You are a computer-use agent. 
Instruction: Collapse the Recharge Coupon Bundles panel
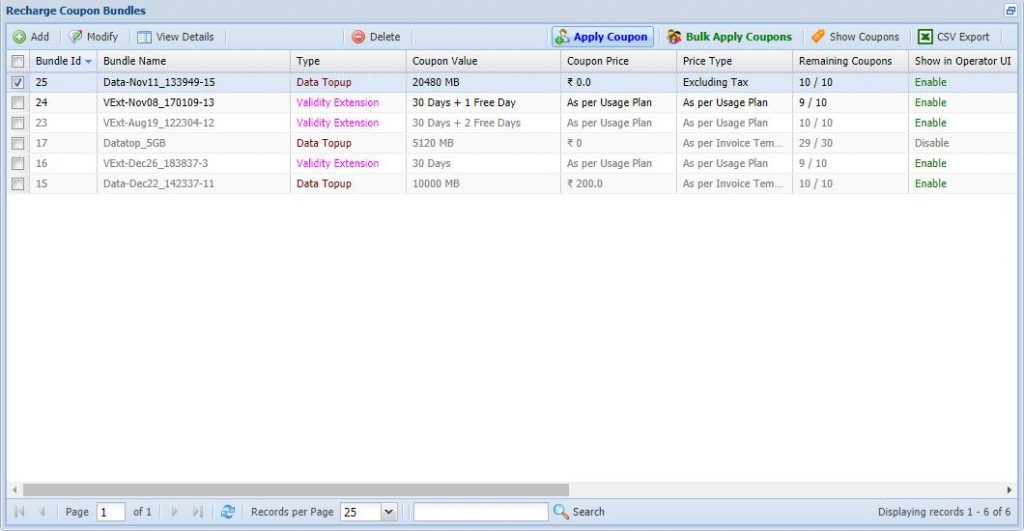pos(1010,10)
